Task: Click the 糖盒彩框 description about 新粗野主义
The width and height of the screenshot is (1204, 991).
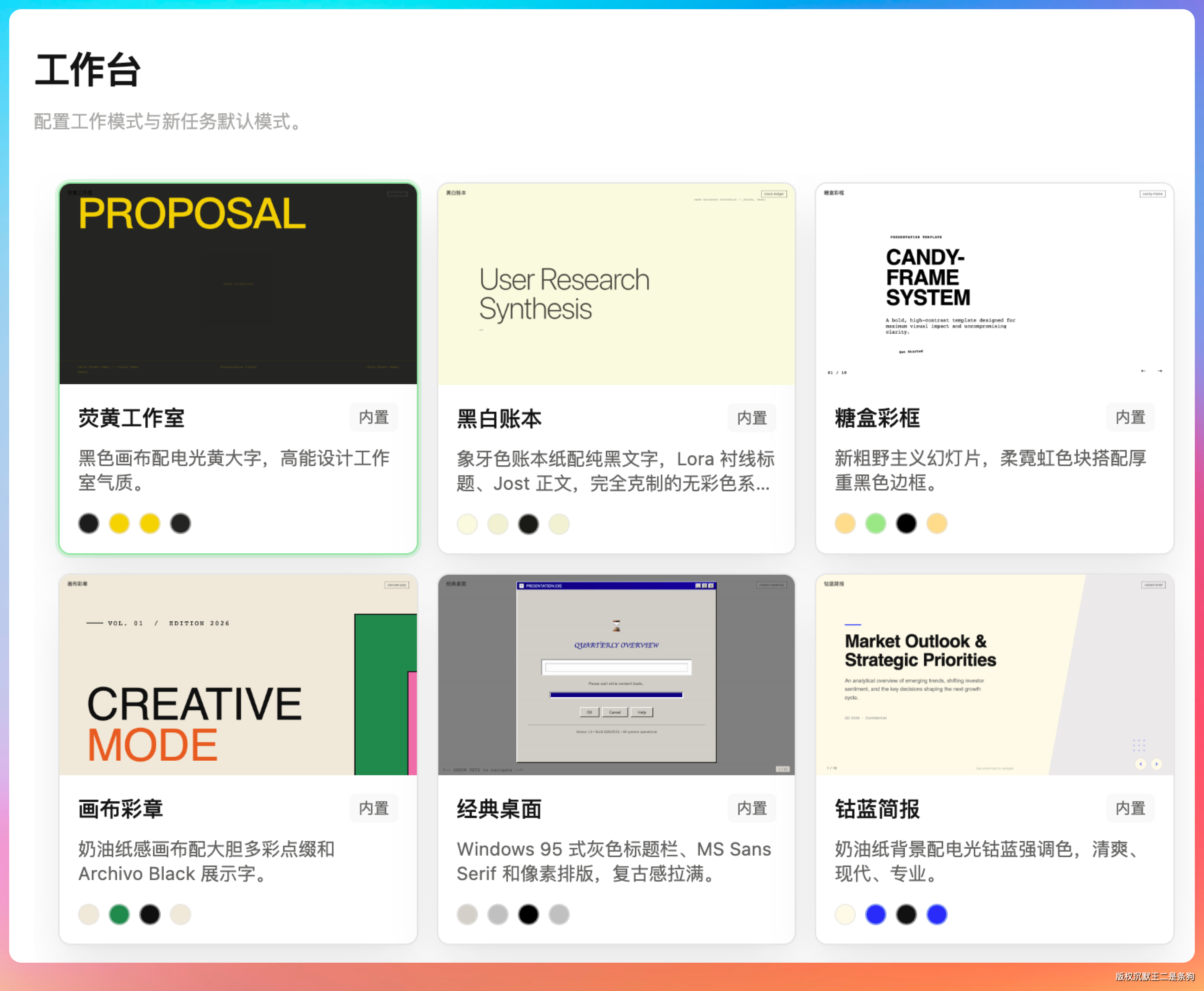Action: (991, 470)
